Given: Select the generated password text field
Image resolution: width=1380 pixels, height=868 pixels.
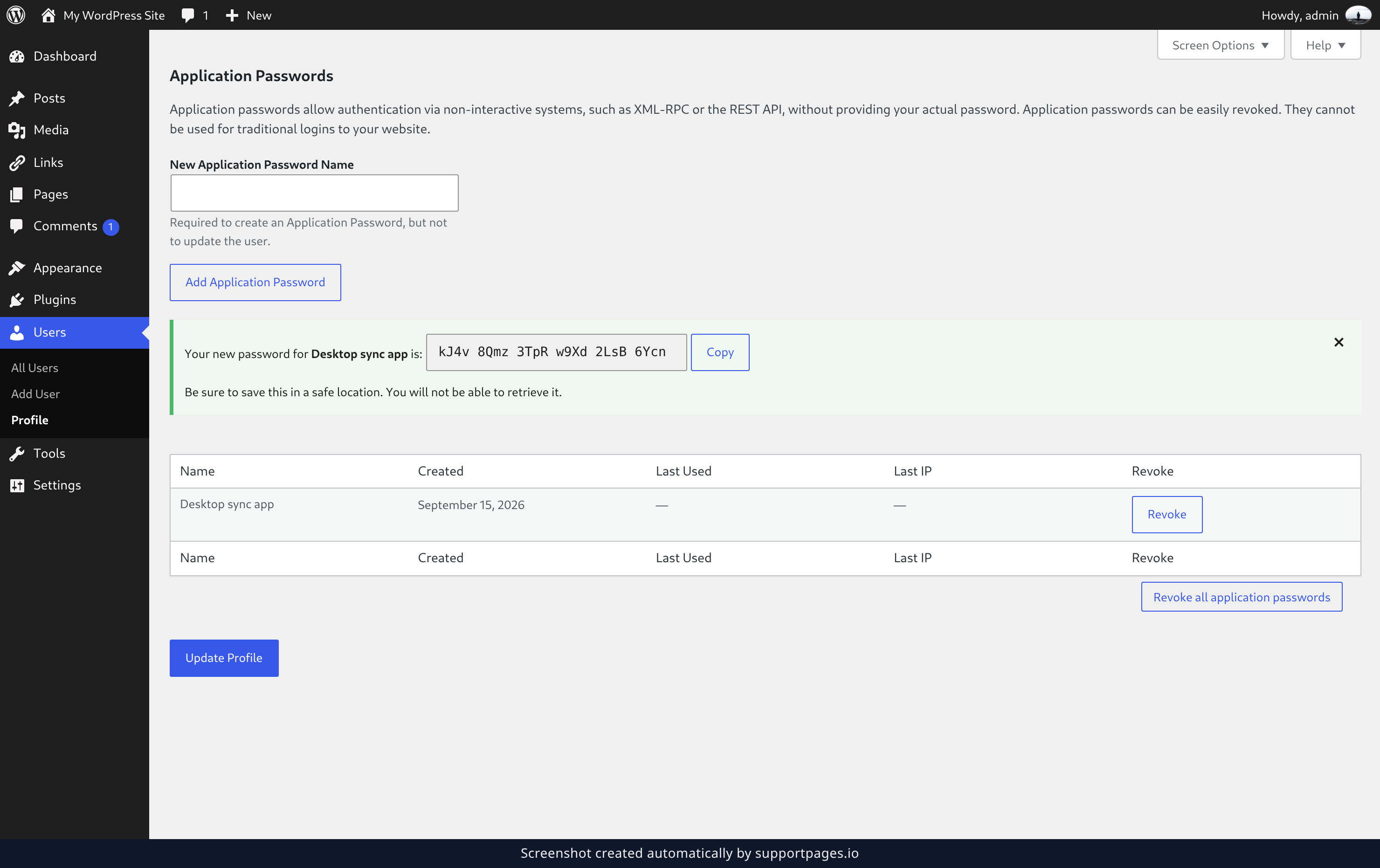Looking at the screenshot, I should coord(556,352).
